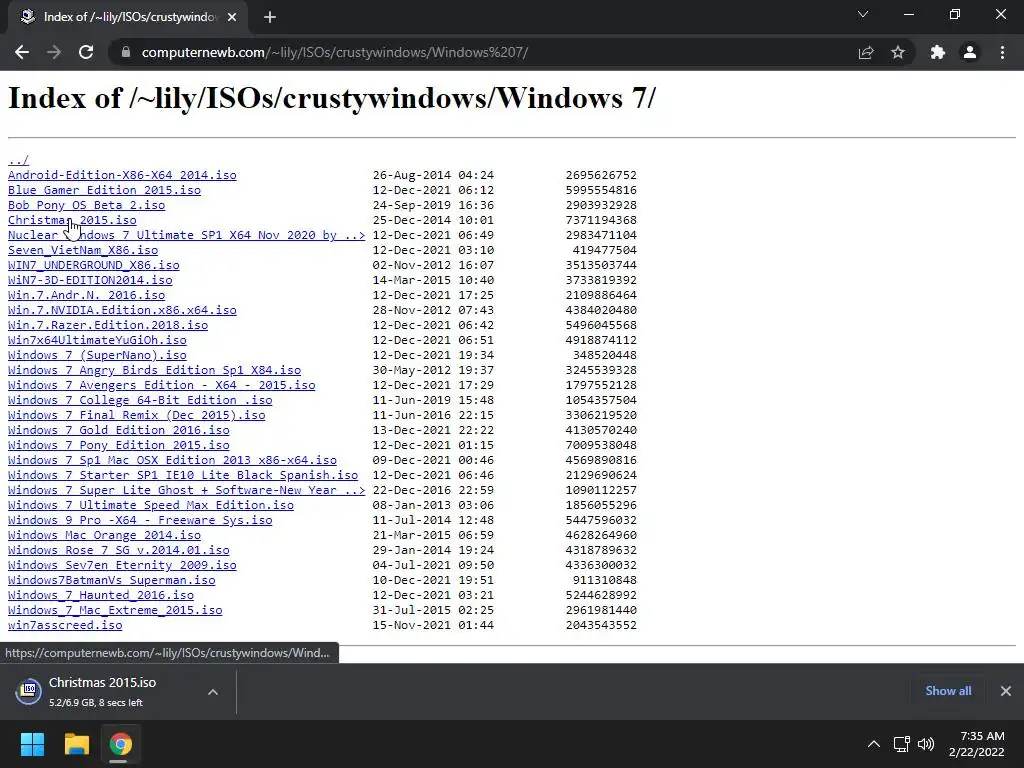Share this page using the share icon
The height and width of the screenshot is (768, 1024).
pyautogui.click(x=866, y=52)
